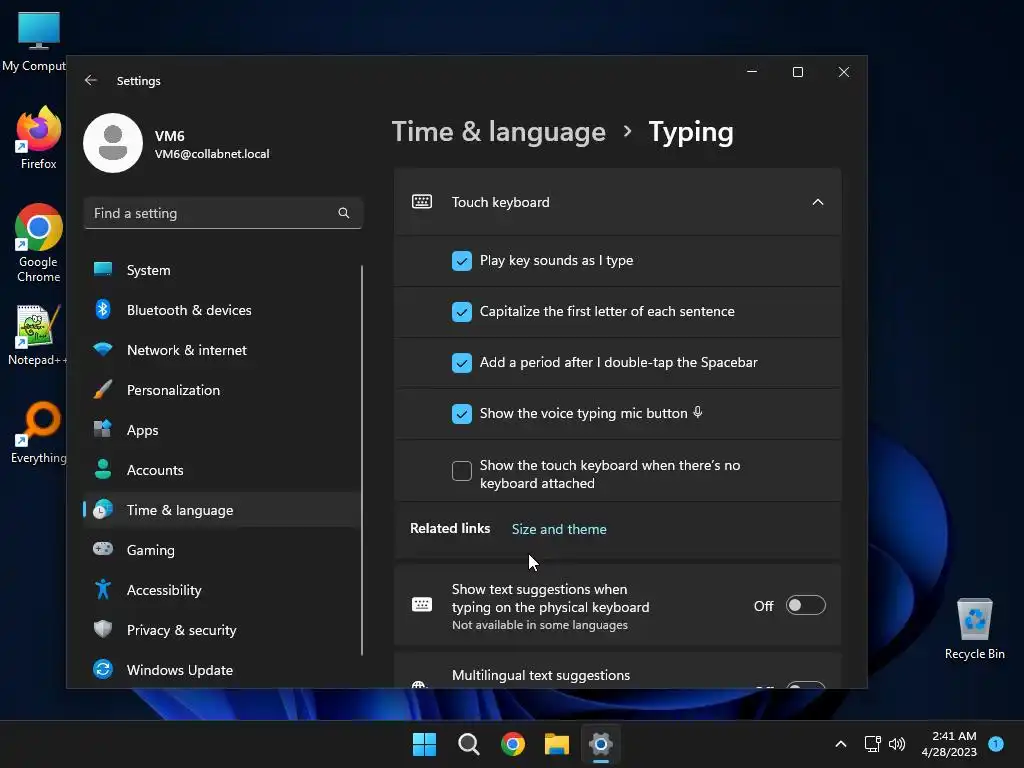
Task: Select Gaming in the sidebar
Action: coord(222,549)
